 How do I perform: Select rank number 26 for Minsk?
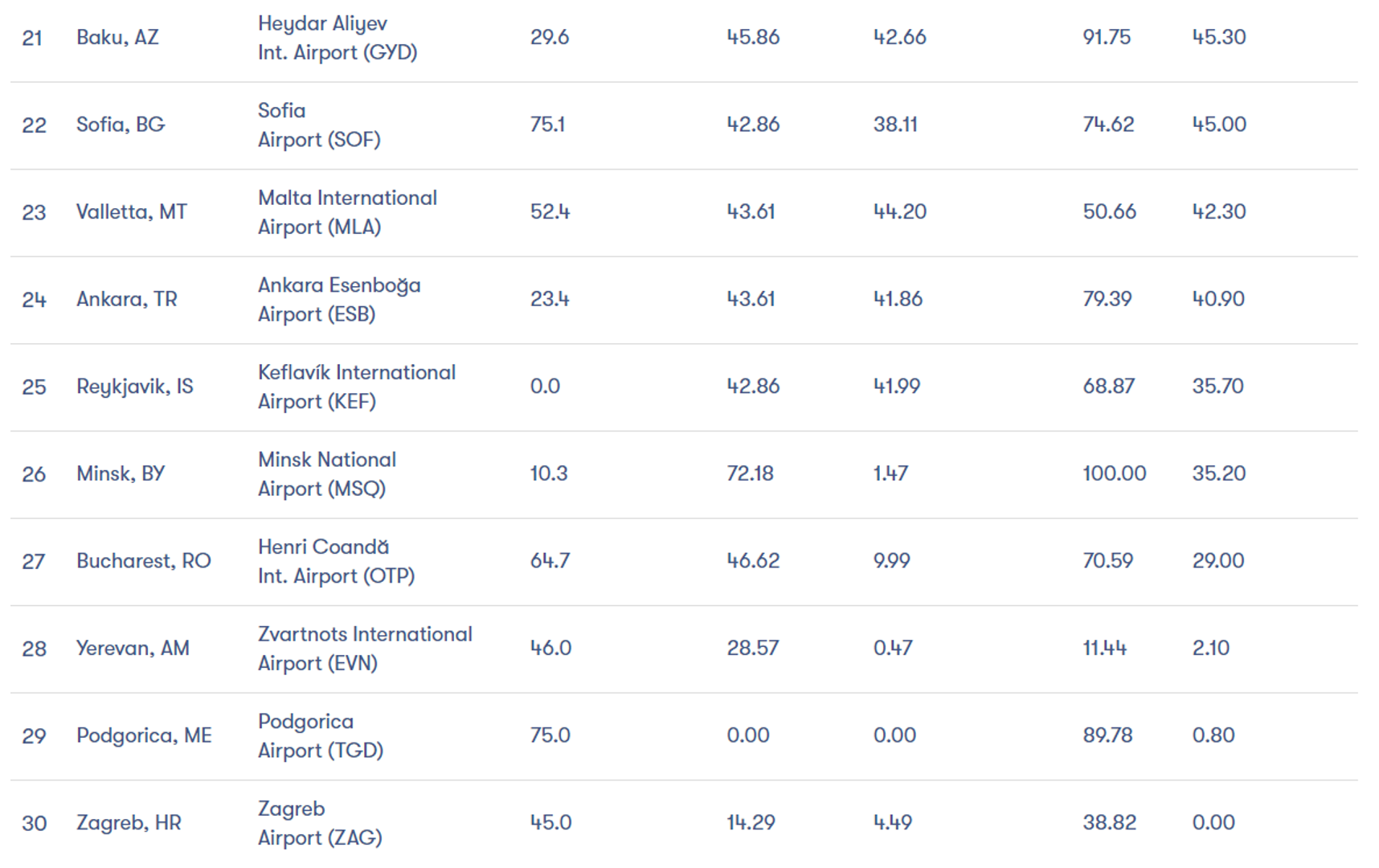pyautogui.click(x=34, y=474)
